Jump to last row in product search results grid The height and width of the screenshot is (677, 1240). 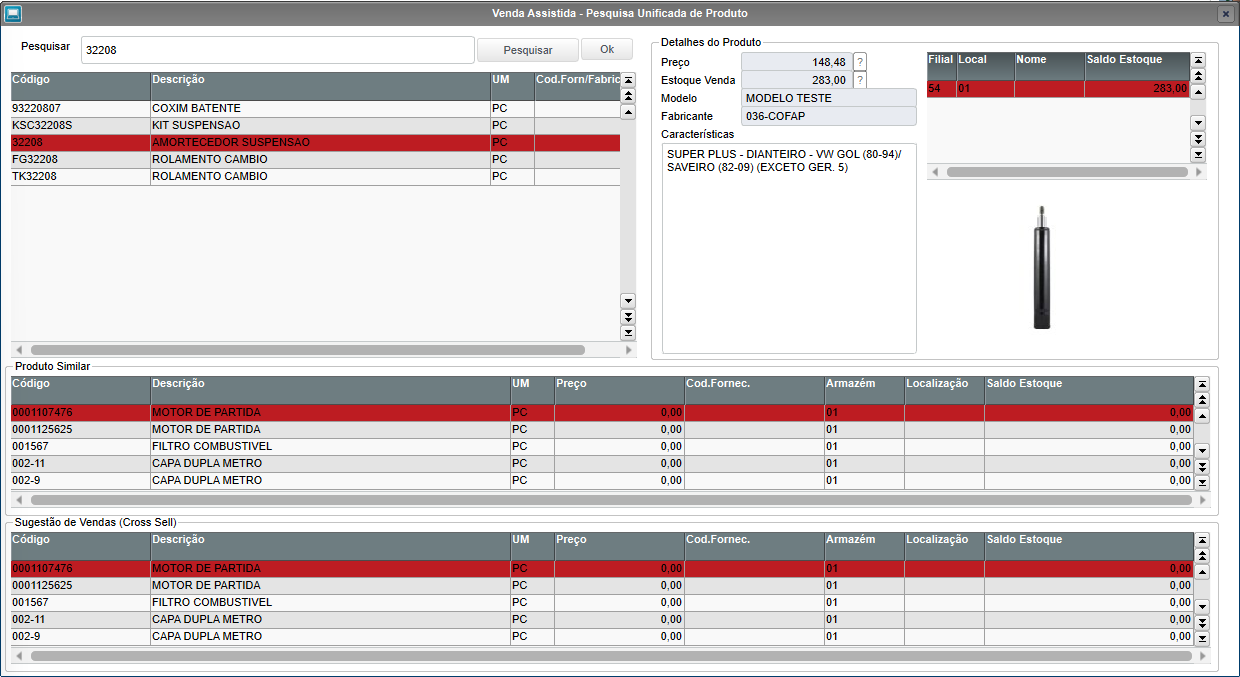coord(628,332)
